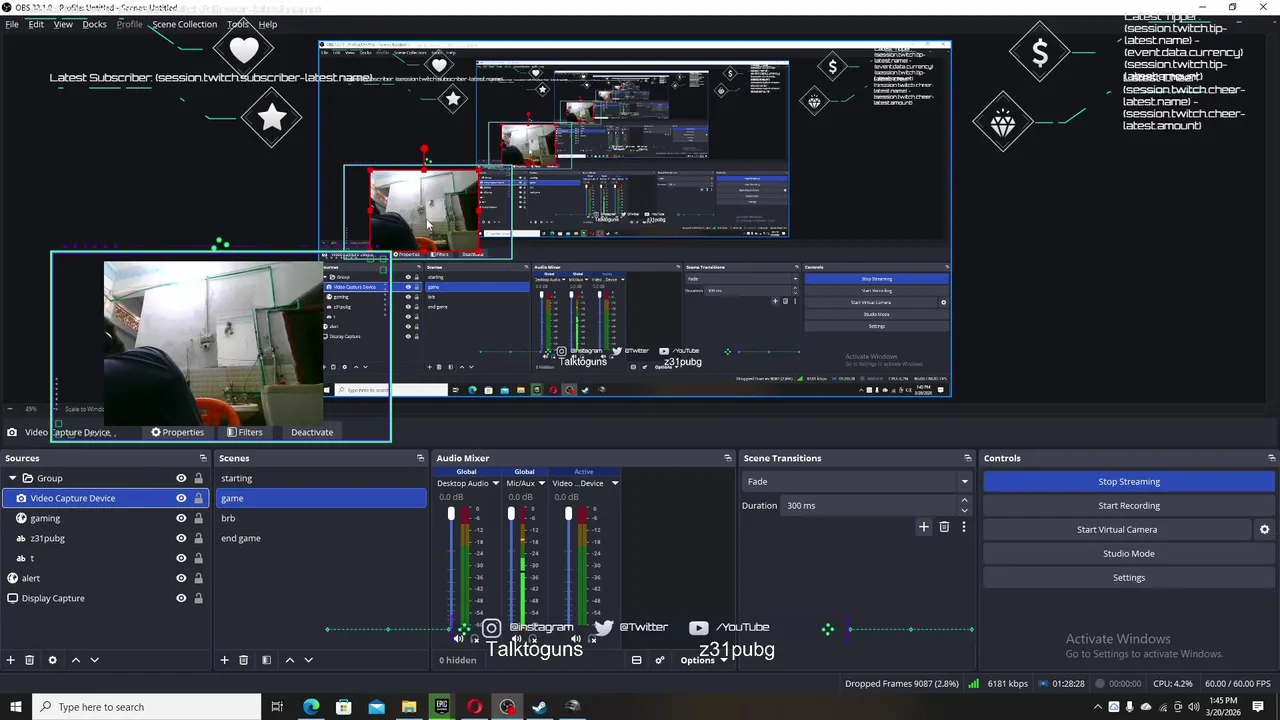Hide the gaming source
This screenshot has width=1280, height=720.
tap(181, 518)
